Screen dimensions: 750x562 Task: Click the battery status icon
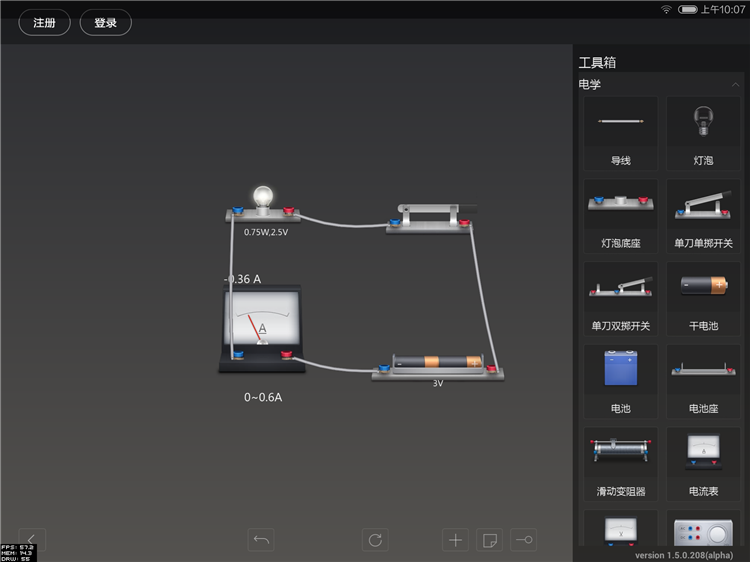pos(688,10)
